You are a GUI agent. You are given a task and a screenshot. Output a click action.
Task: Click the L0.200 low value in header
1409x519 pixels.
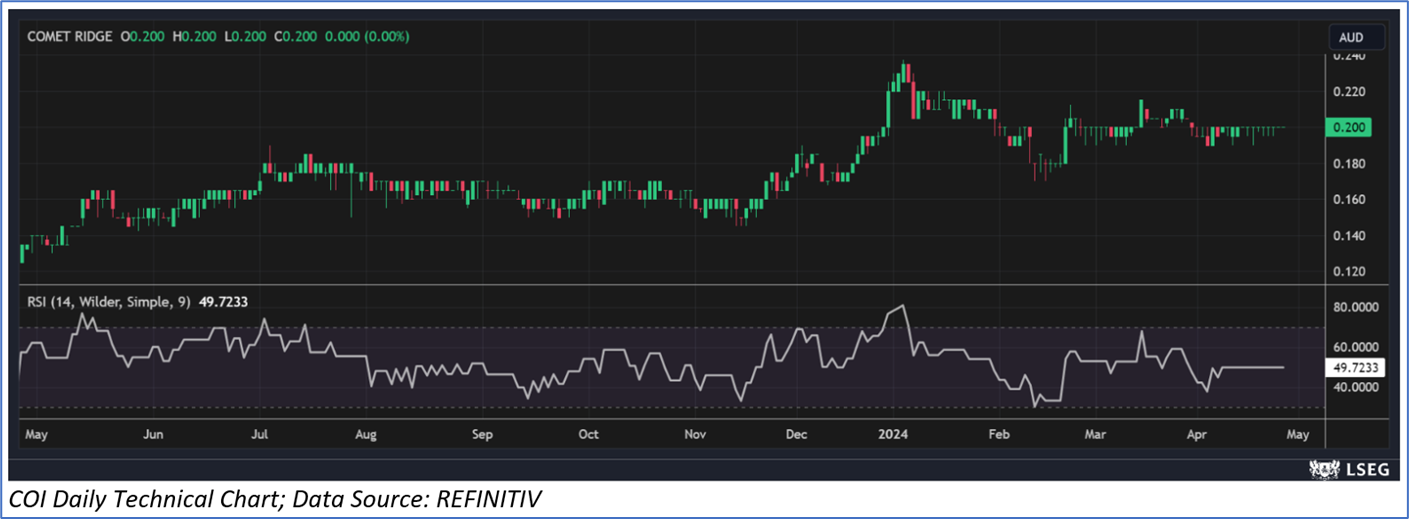[x=245, y=37]
